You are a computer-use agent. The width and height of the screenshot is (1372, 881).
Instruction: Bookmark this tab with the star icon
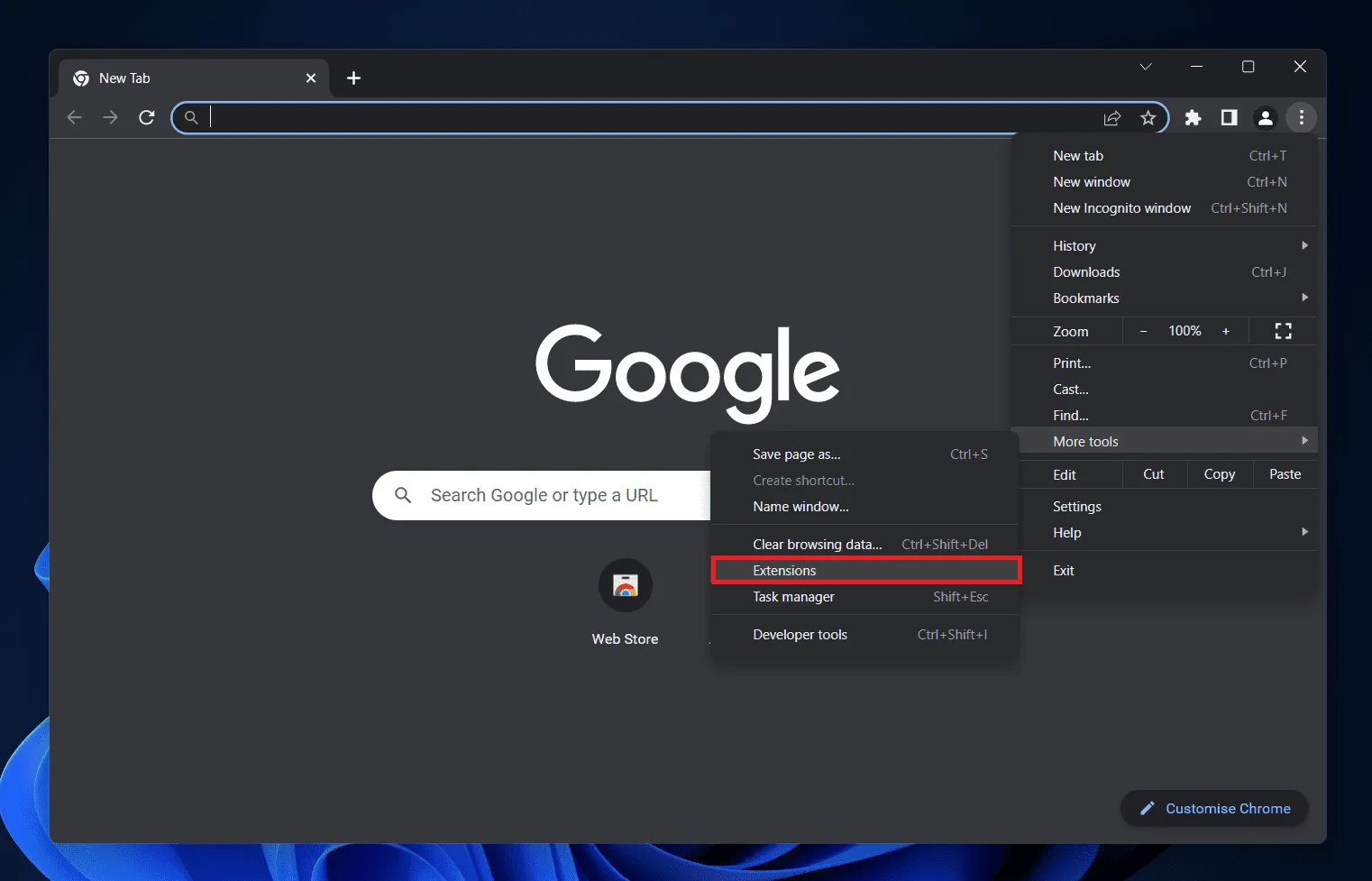click(1148, 118)
